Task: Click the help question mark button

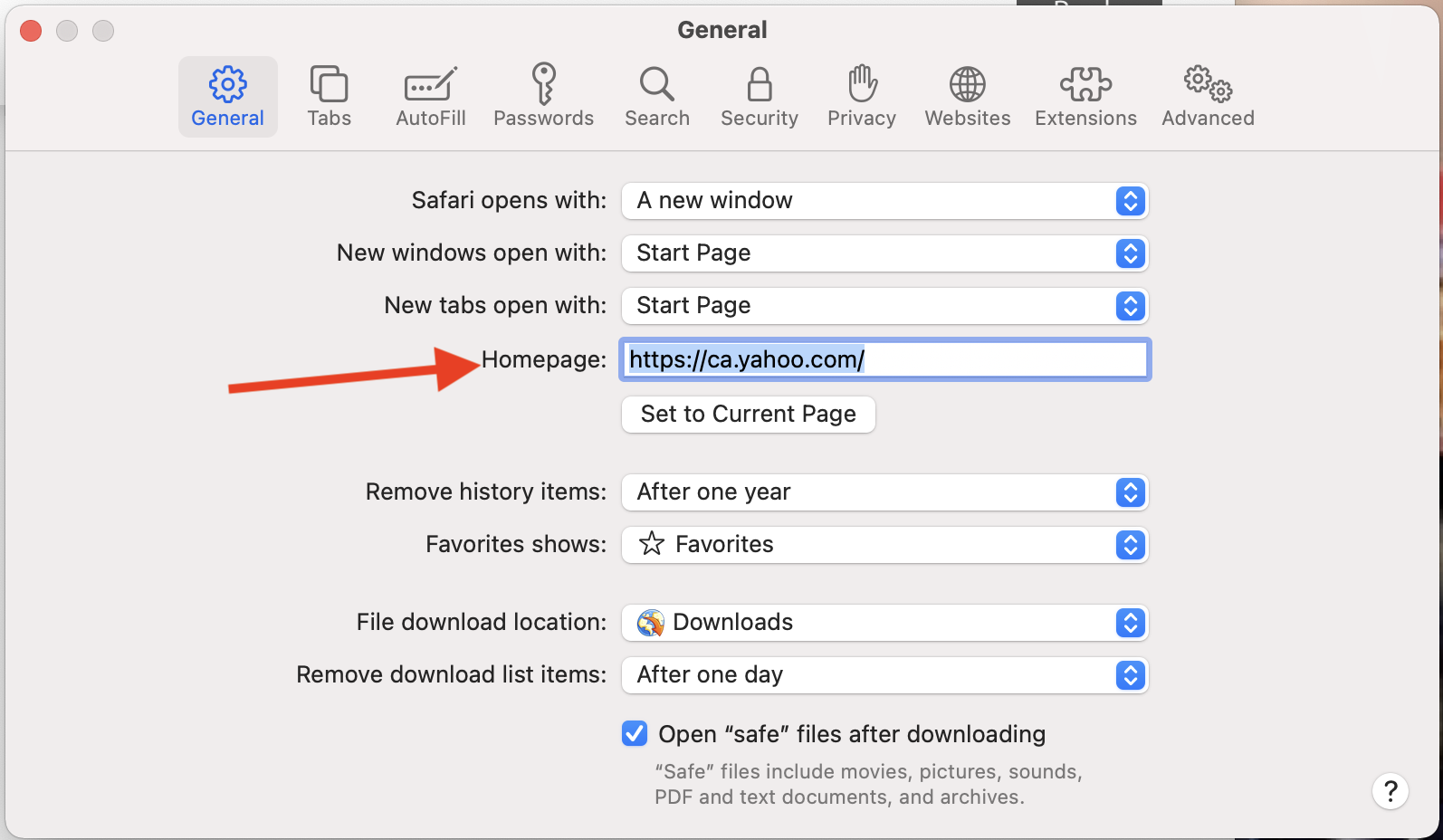Action: (x=1390, y=791)
